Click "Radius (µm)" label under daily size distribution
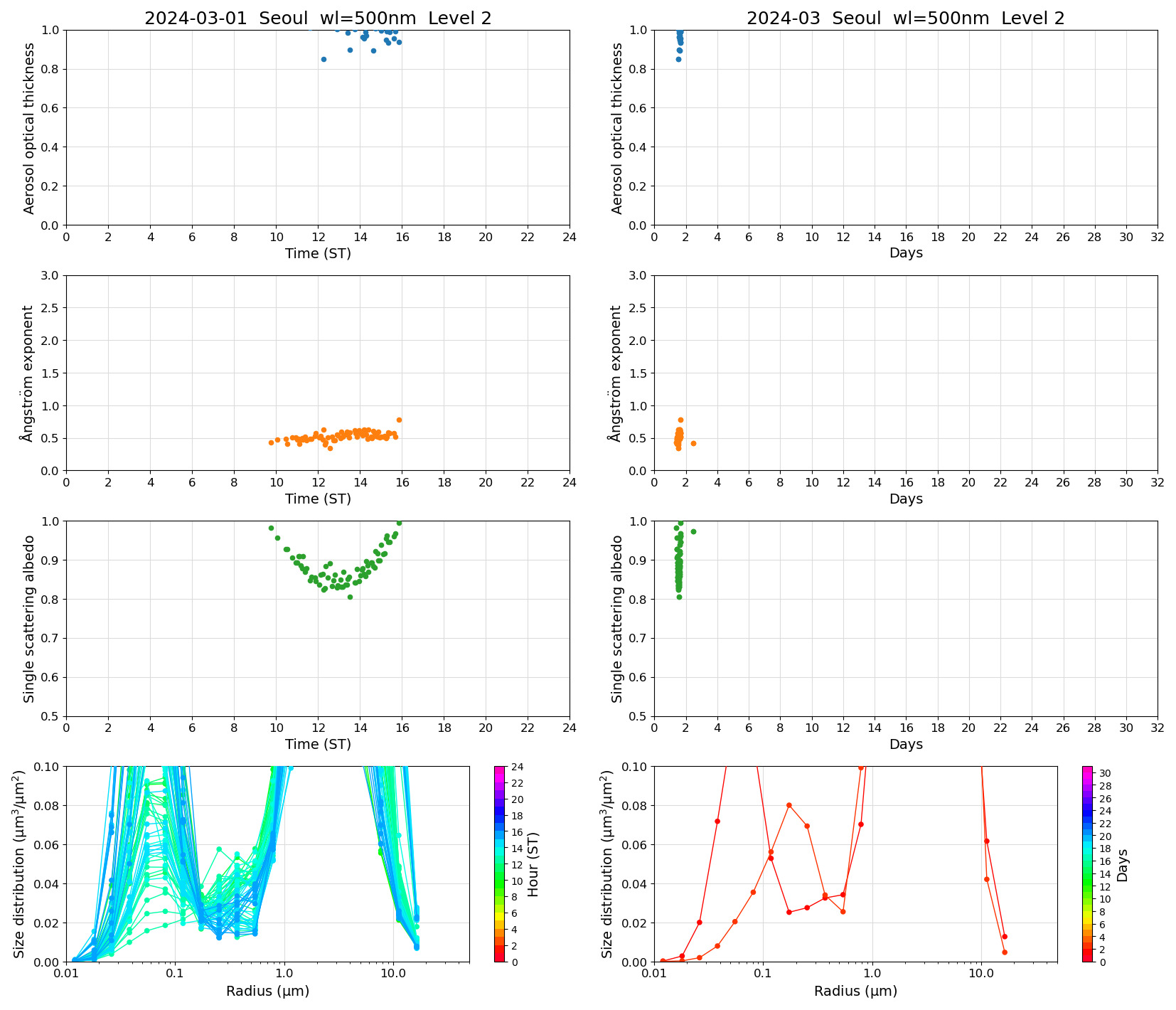The width and height of the screenshot is (1176, 1010). pyautogui.click(x=267, y=991)
